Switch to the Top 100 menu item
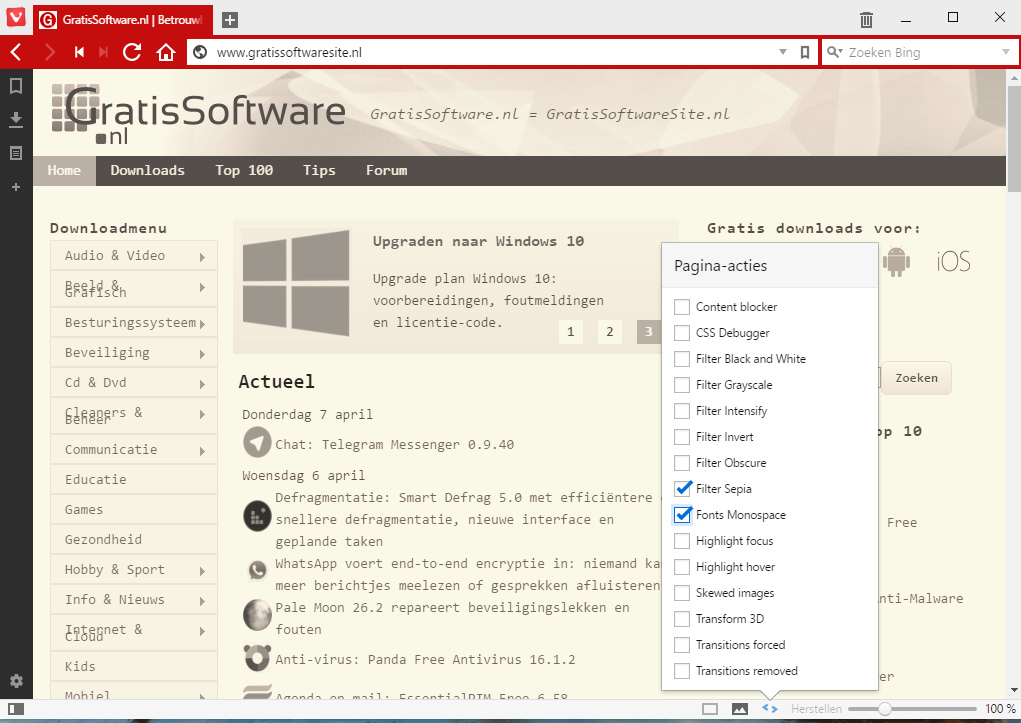The image size is (1021, 723). 244,170
